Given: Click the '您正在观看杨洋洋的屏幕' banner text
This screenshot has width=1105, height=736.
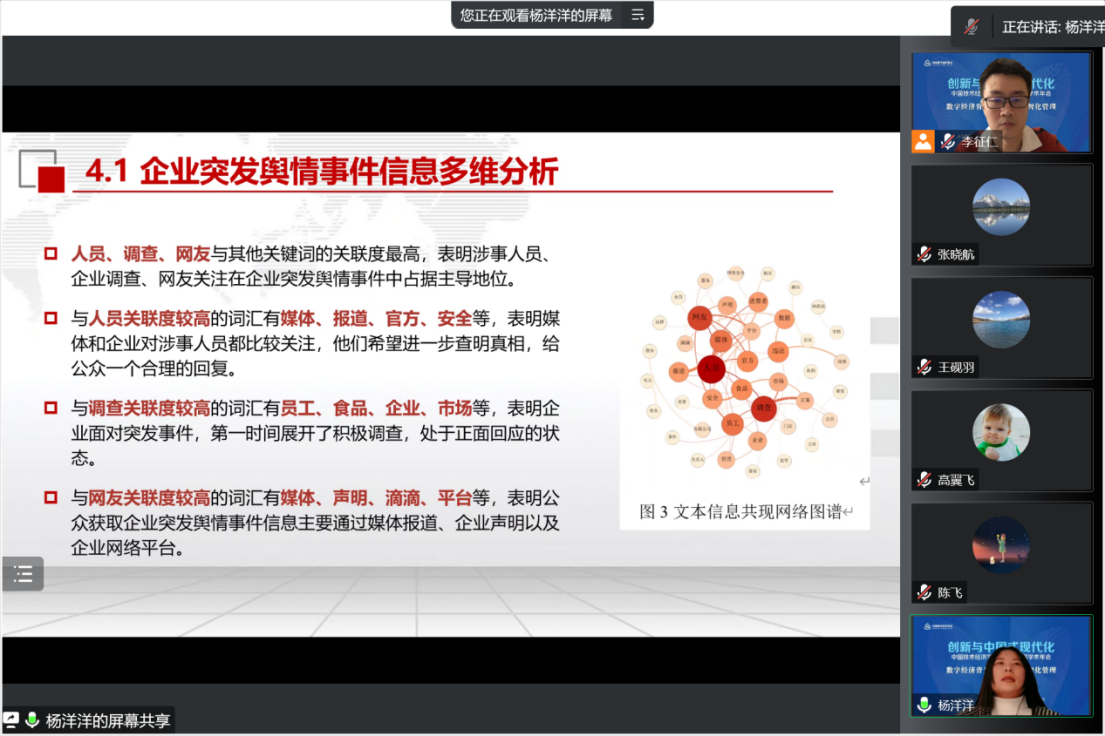Looking at the screenshot, I should coord(535,15).
